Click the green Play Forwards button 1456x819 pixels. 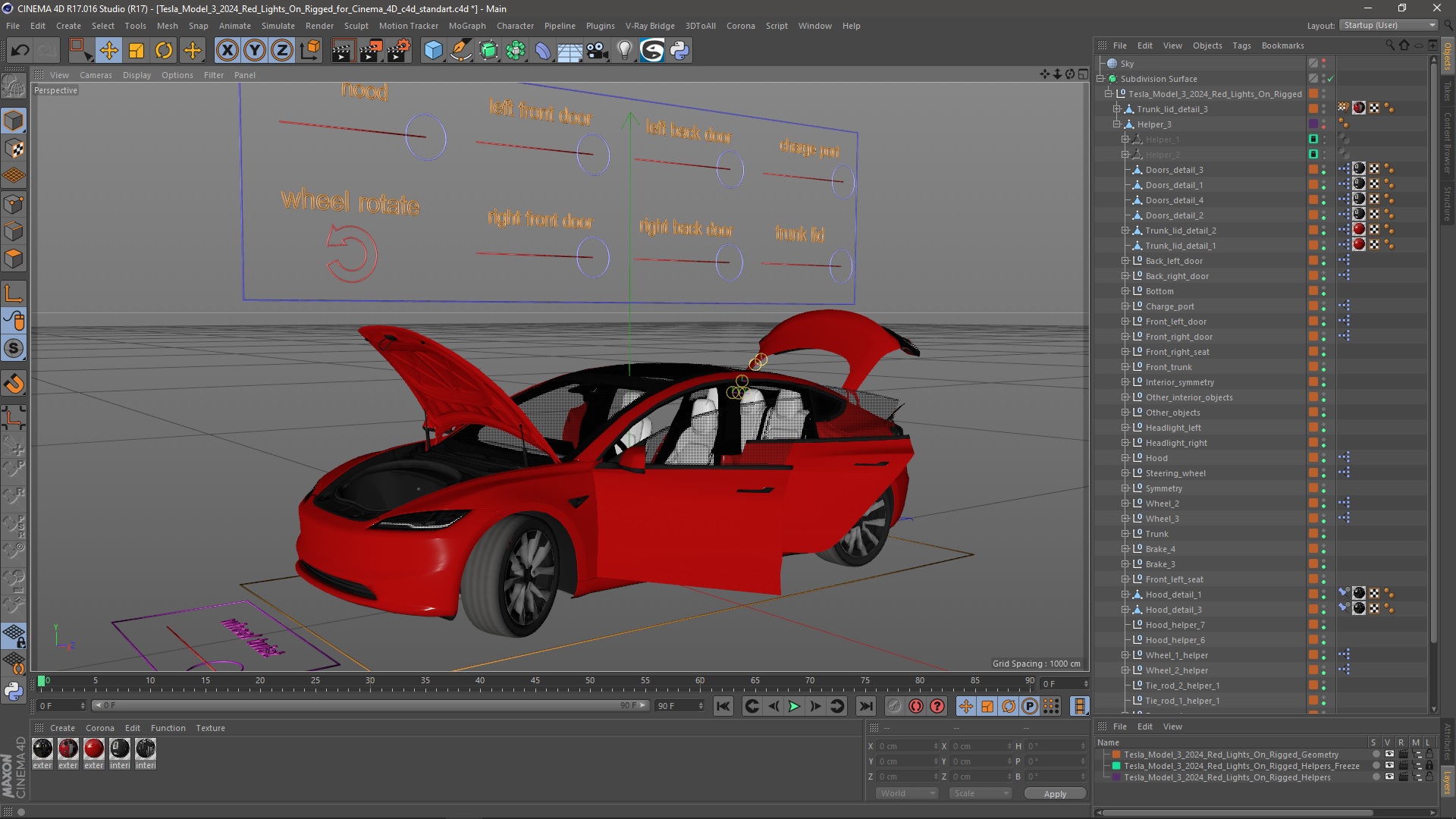tap(794, 707)
